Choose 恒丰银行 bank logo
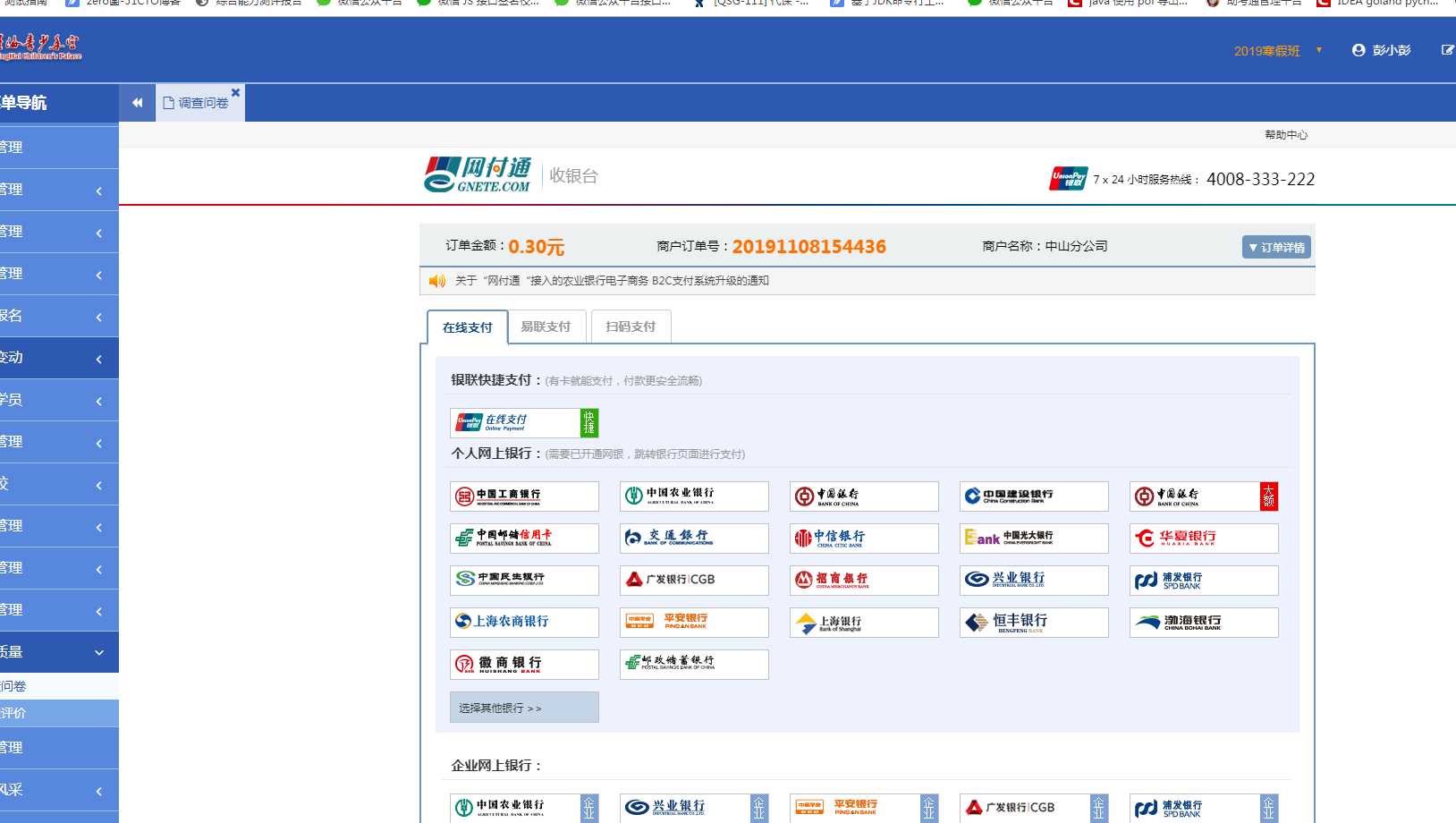 click(x=1034, y=623)
